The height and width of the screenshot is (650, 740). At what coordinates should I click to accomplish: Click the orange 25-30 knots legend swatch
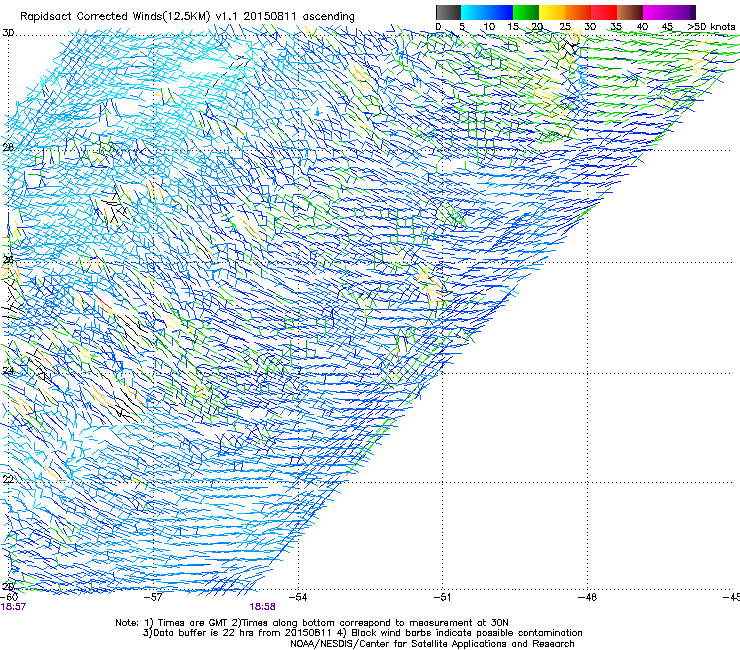click(578, 12)
